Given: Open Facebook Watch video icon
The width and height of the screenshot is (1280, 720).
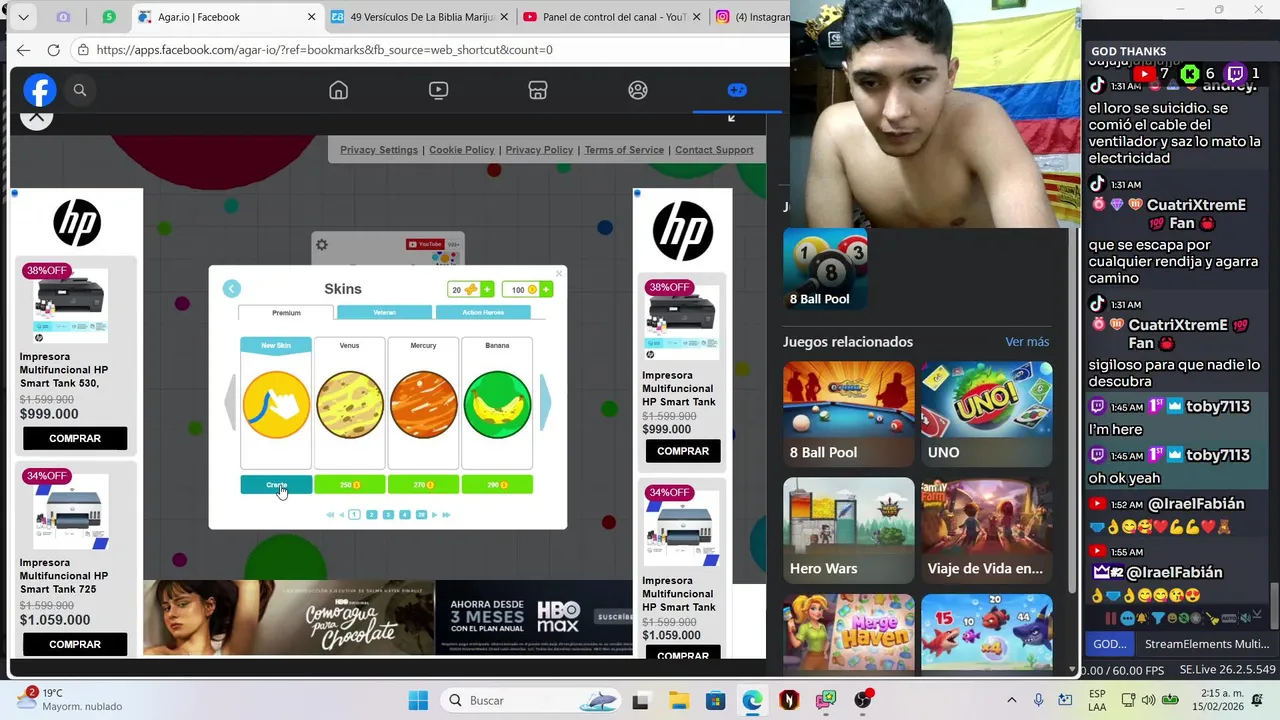Looking at the screenshot, I should 438,90.
